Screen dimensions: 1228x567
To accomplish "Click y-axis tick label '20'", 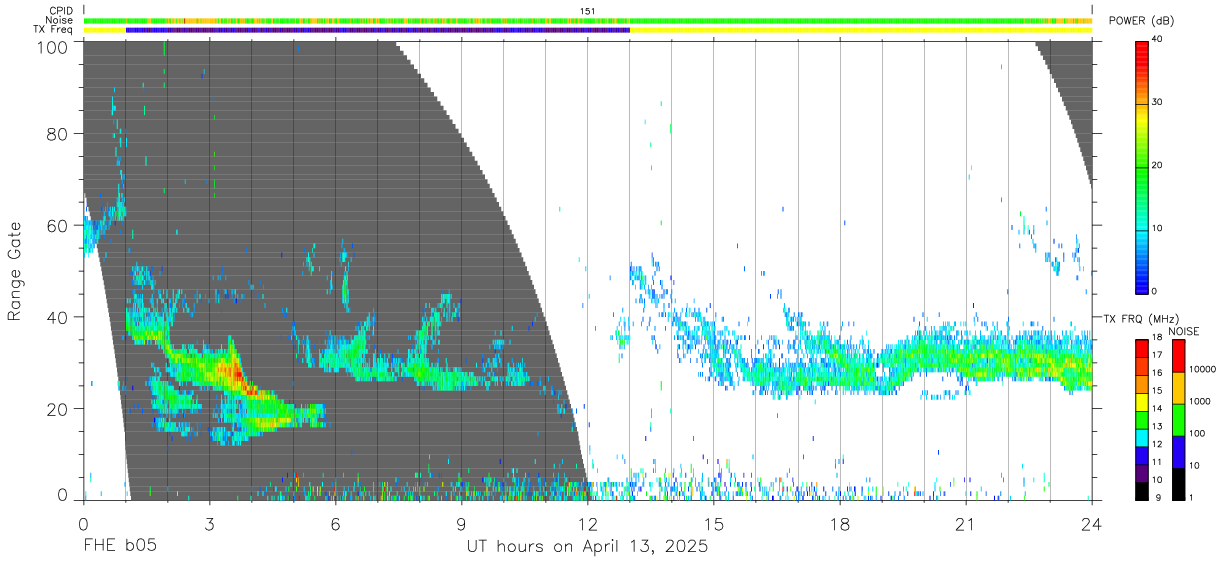I will [x=56, y=409].
